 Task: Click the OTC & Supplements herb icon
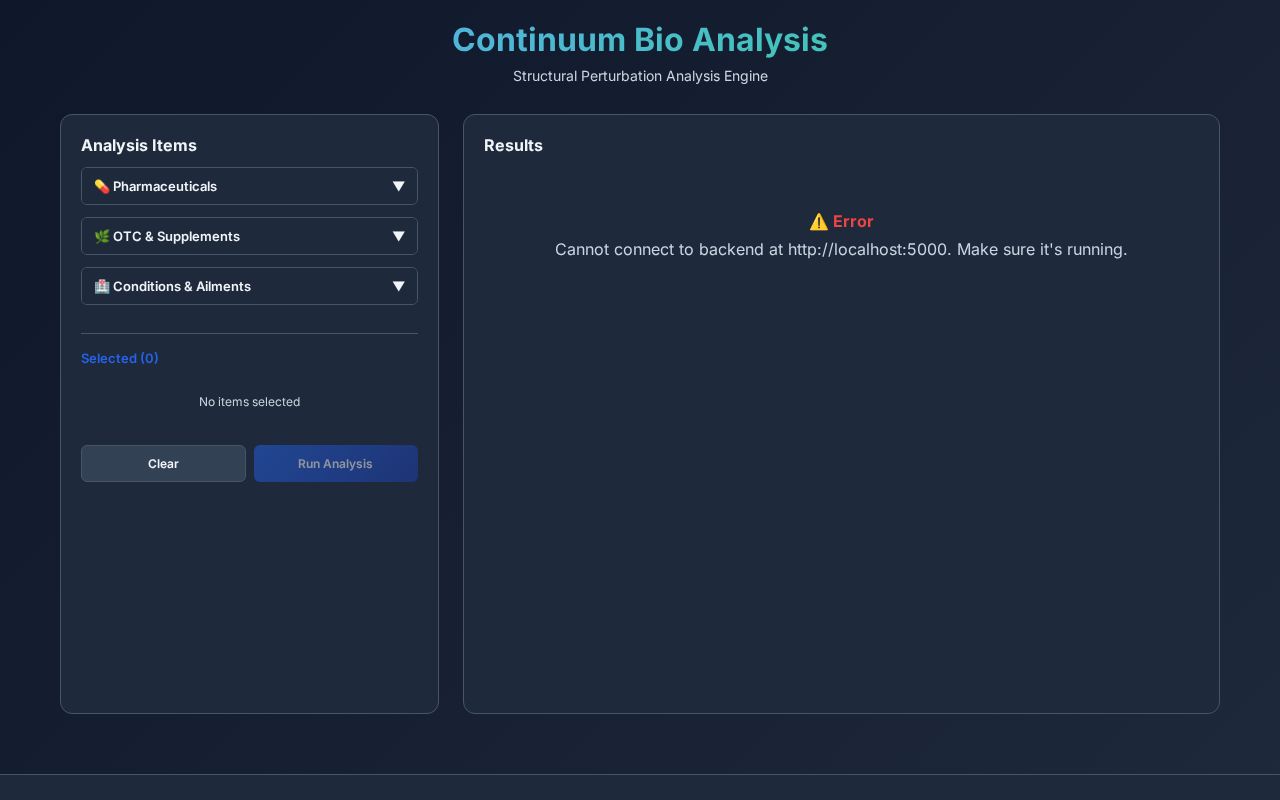click(101, 236)
